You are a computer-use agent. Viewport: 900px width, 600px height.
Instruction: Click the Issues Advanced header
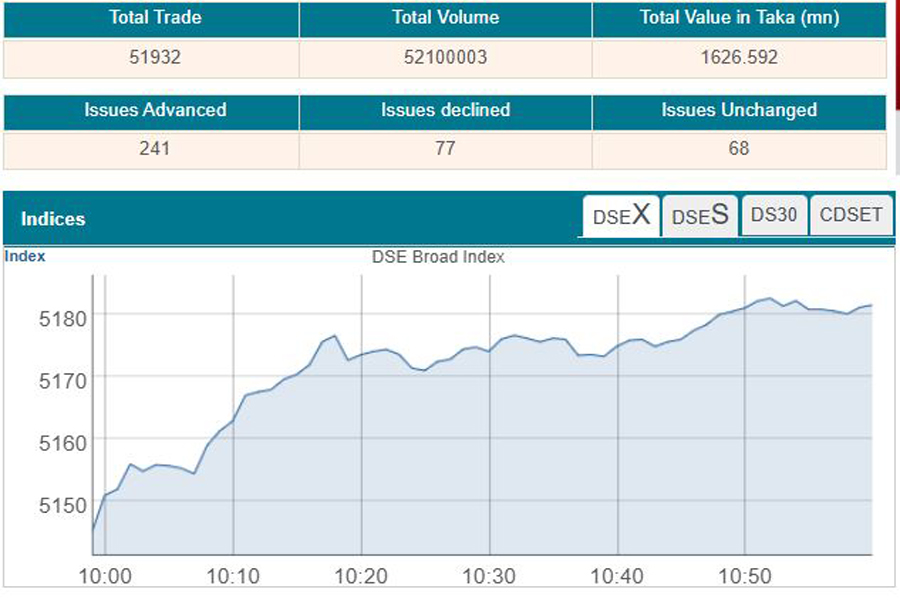tap(155, 110)
